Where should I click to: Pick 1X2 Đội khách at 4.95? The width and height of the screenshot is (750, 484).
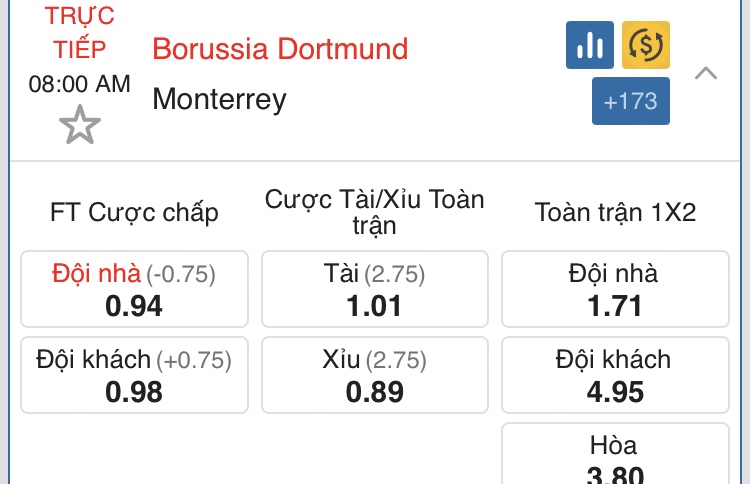615,375
